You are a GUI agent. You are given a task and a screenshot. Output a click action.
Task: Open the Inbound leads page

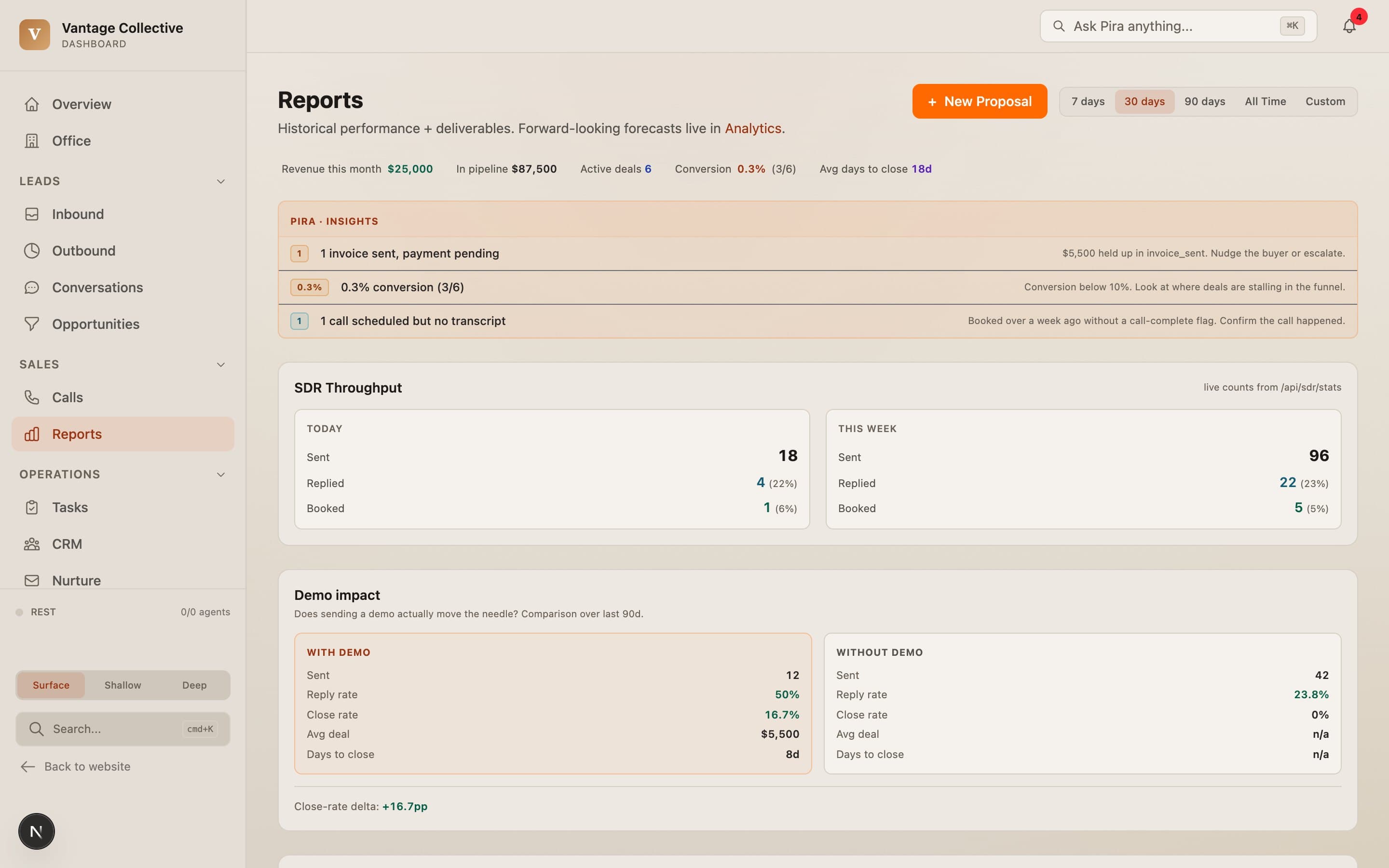point(123,214)
